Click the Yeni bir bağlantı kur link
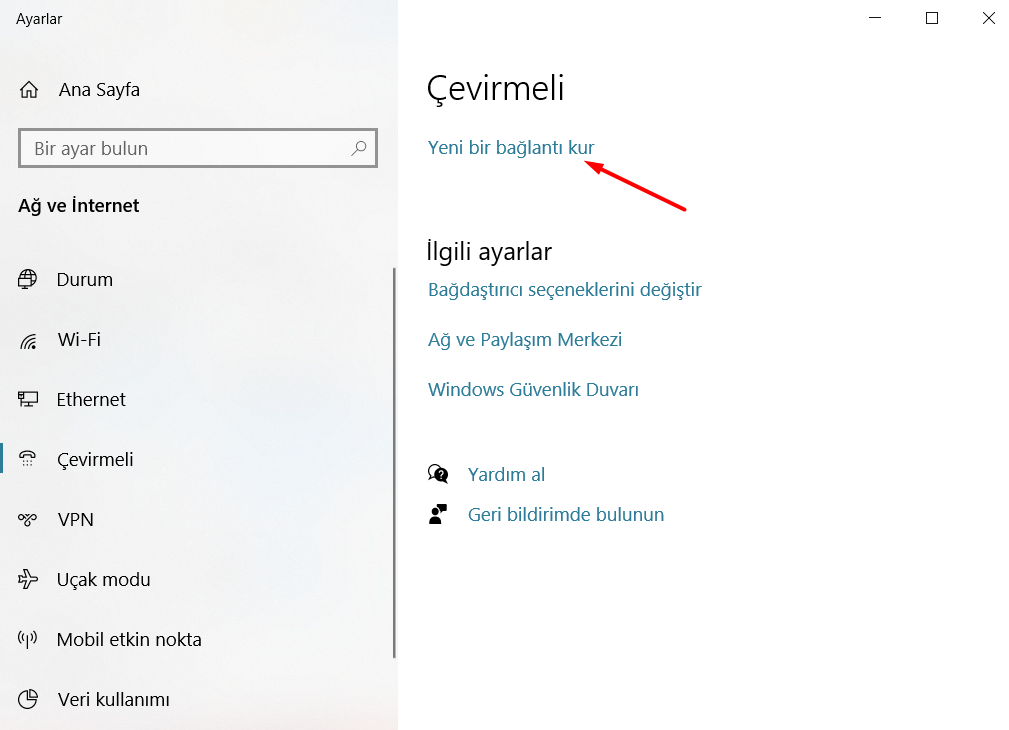Viewport: 1009px width, 730px height. (511, 148)
